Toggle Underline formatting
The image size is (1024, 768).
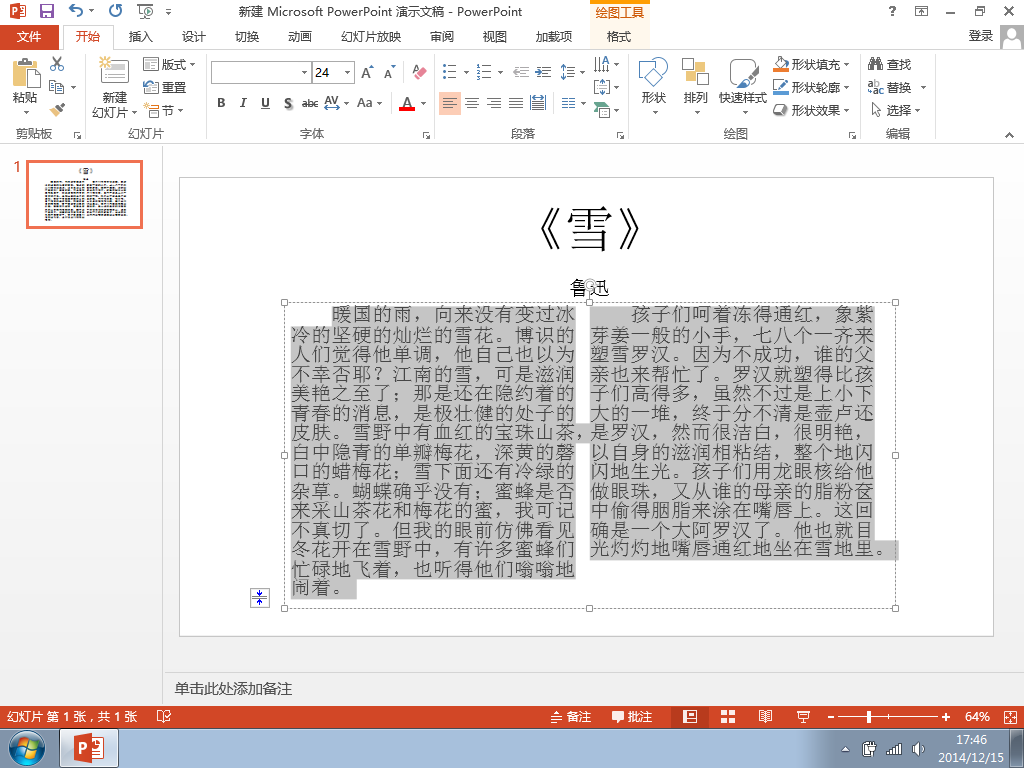point(265,103)
